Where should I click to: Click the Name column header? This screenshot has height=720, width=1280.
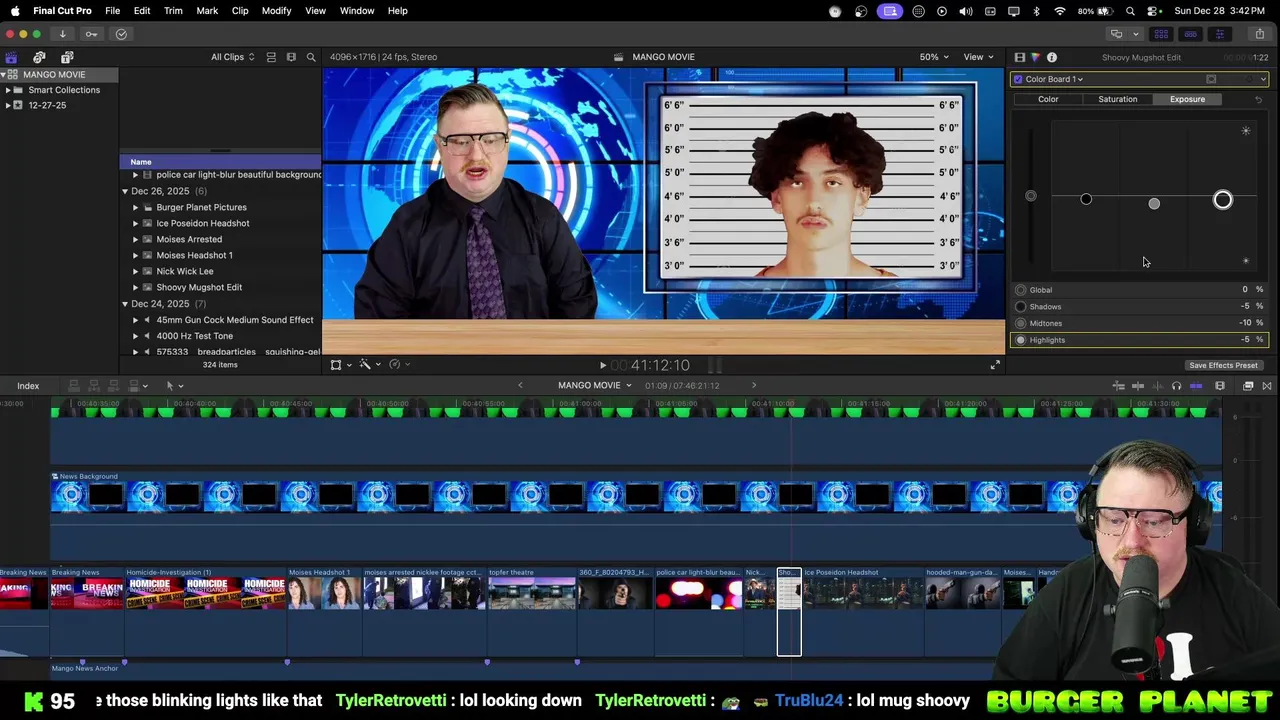220,161
